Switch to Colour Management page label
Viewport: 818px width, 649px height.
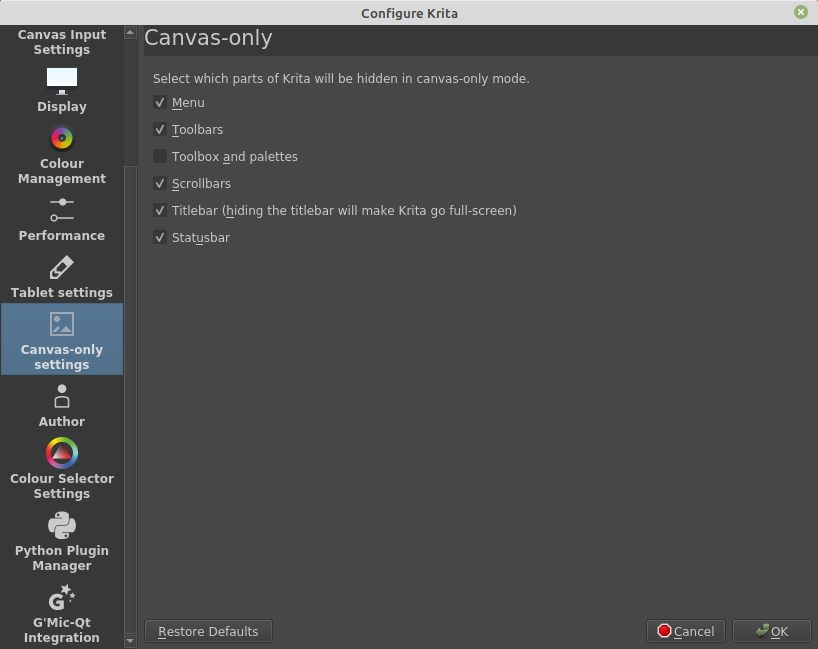62,171
